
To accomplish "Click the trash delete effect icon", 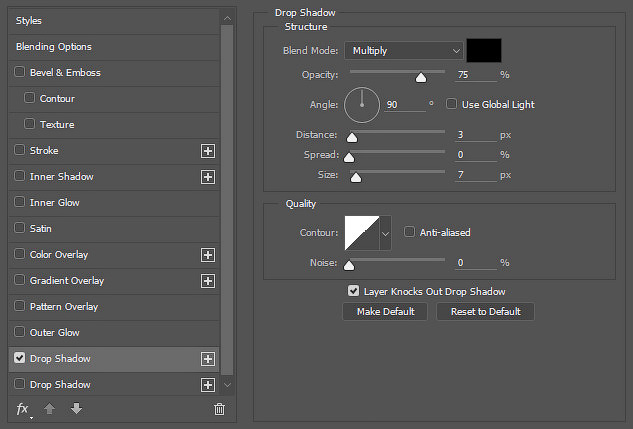I will 219,409.
